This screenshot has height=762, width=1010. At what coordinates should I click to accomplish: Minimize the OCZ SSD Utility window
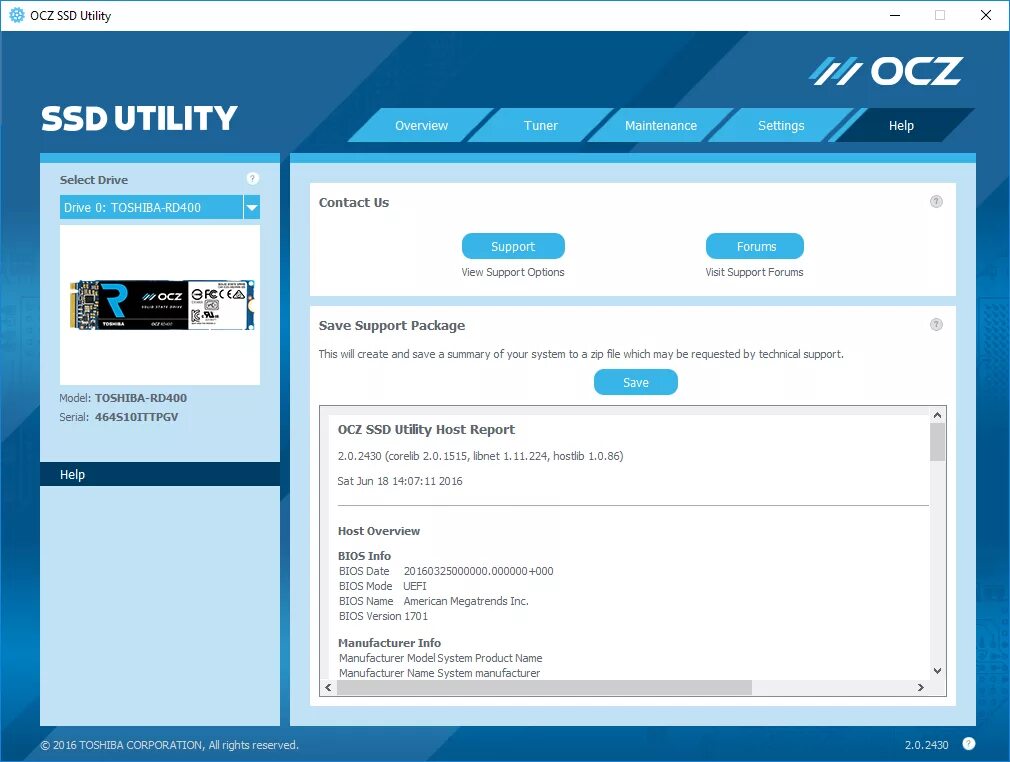[895, 15]
